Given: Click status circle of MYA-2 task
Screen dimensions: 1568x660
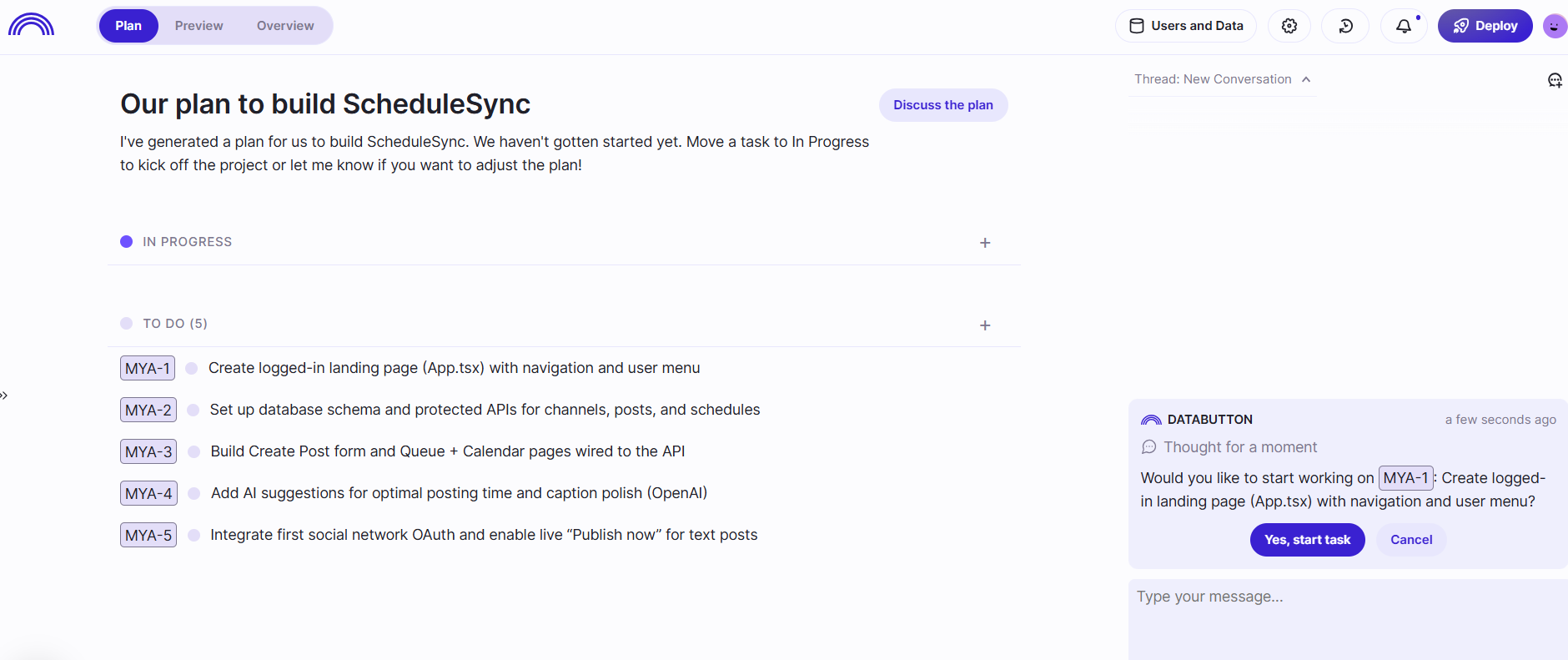Looking at the screenshot, I should [193, 410].
